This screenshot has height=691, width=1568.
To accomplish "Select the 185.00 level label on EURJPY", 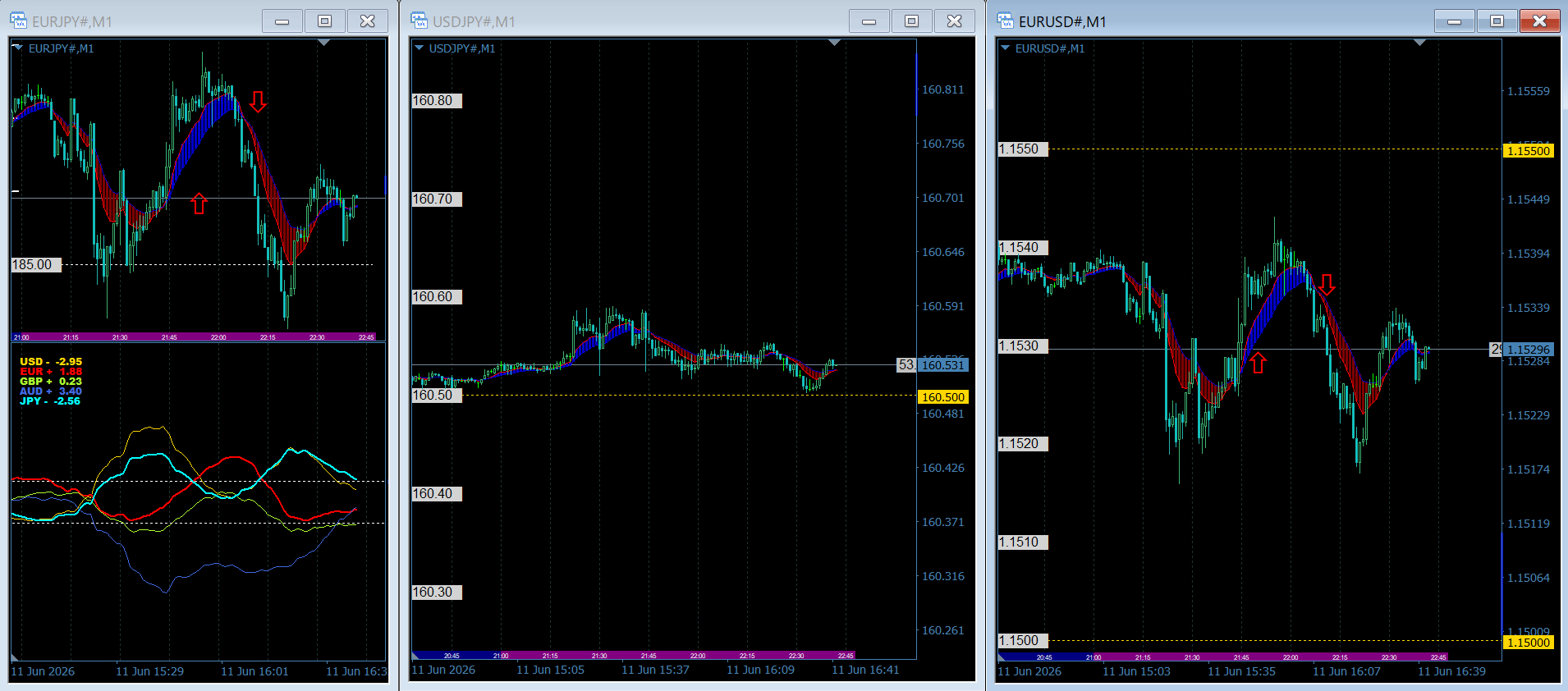I will coord(36,265).
